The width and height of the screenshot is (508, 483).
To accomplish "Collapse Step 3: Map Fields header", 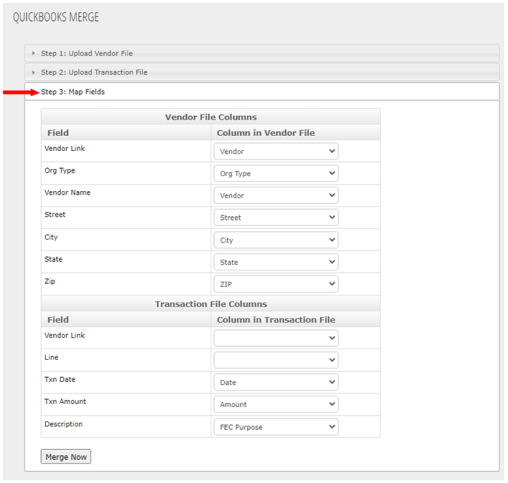I will pyautogui.click(x=262, y=92).
